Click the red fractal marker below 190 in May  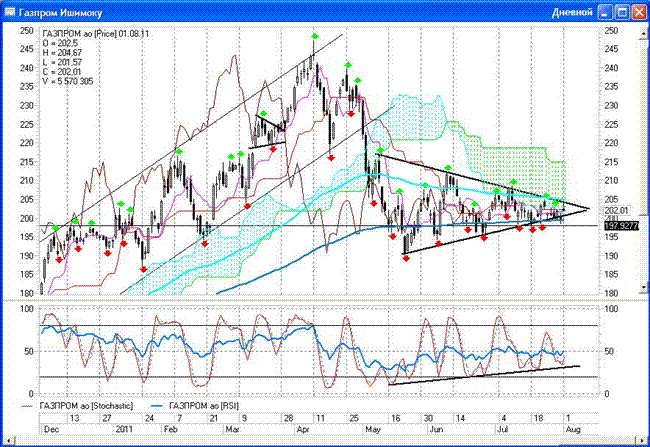pos(406,258)
